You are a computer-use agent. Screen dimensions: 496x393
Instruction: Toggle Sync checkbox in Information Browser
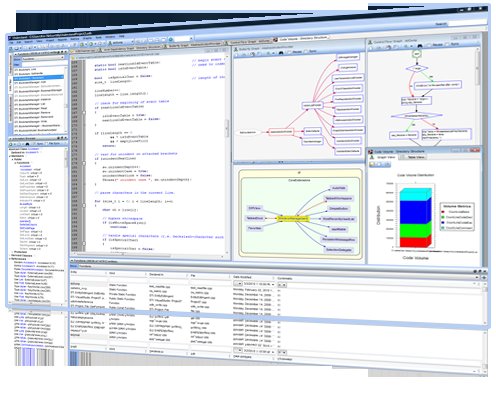pos(33,143)
